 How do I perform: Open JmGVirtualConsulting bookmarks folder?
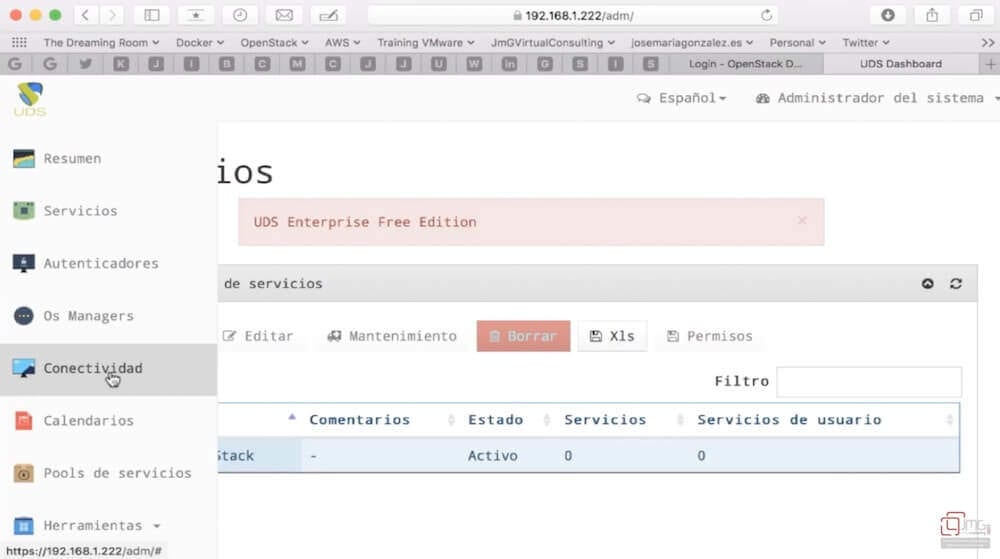tap(552, 43)
